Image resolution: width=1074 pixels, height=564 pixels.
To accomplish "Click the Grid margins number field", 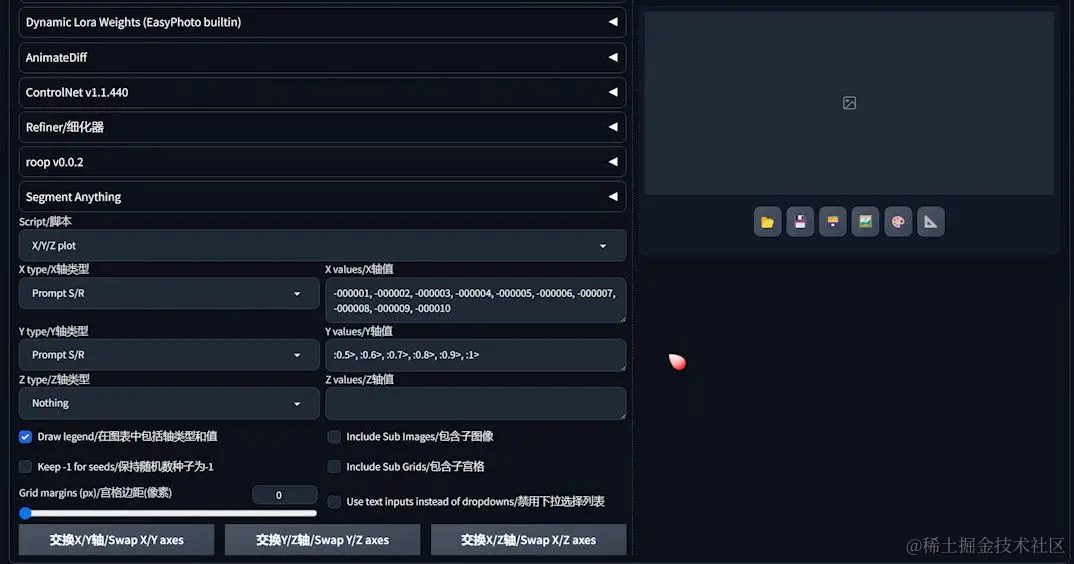I will pyautogui.click(x=284, y=495).
